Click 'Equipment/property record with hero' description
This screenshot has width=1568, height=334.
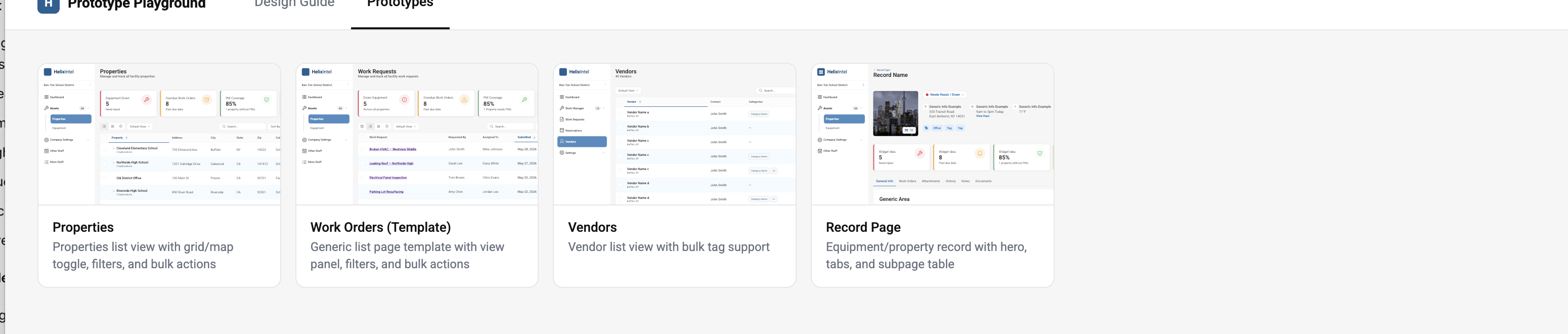927,256
